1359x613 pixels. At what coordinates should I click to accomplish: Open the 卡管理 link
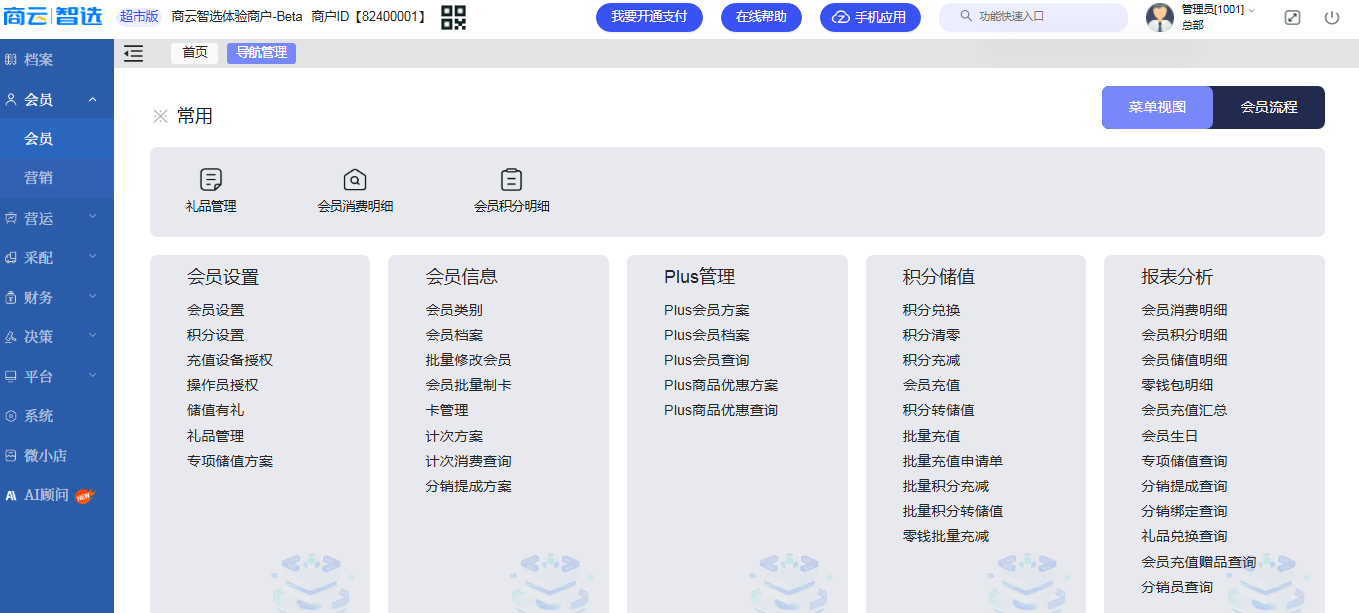[447, 410]
